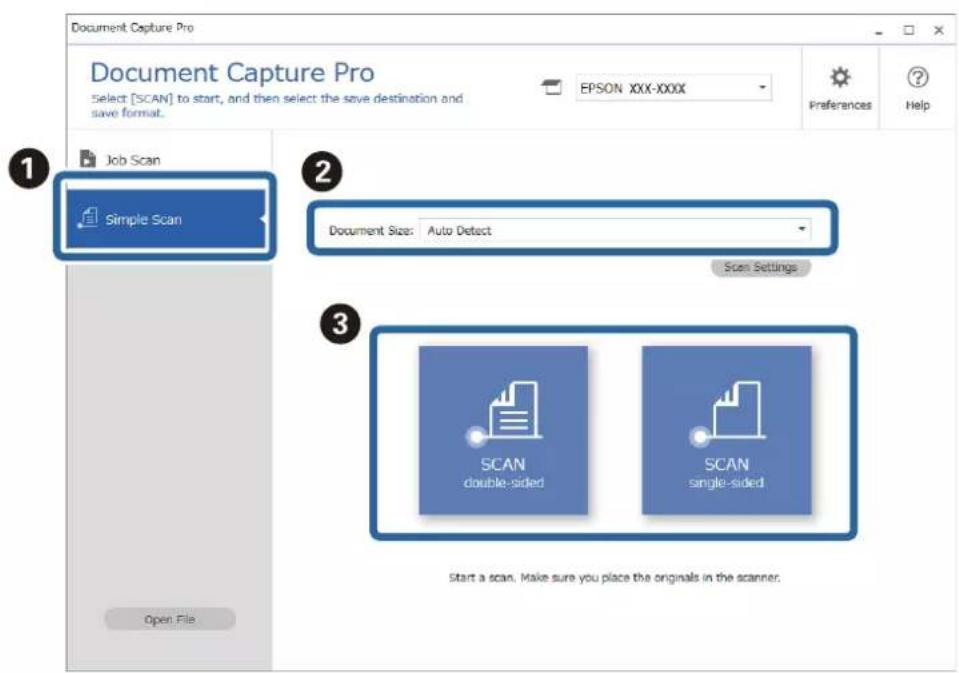Screen dimensions: 959x673
Task: Minimize the Document Capture Pro window
Action: pyautogui.click(x=879, y=30)
